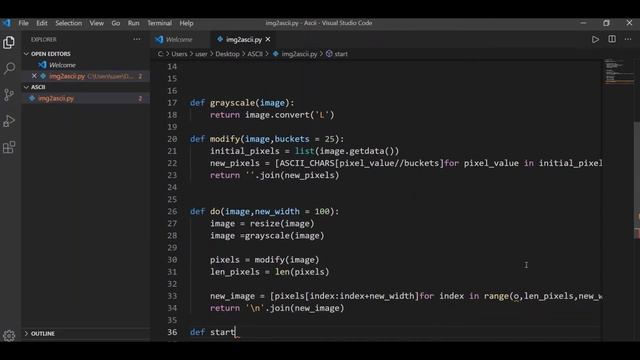640x360 pixels.
Task: Click 'pixels = modify(image)' on line 30
Action: (264, 260)
